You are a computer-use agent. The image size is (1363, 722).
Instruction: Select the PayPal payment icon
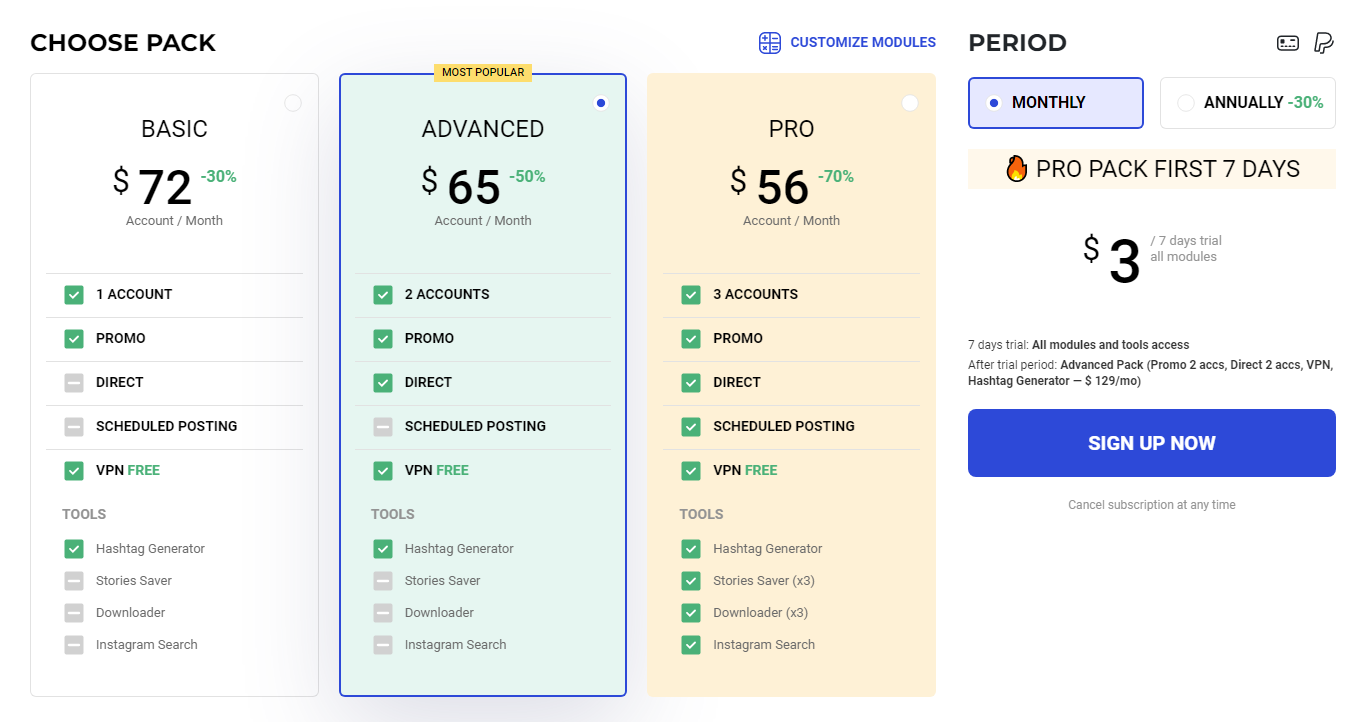point(1323,42)
